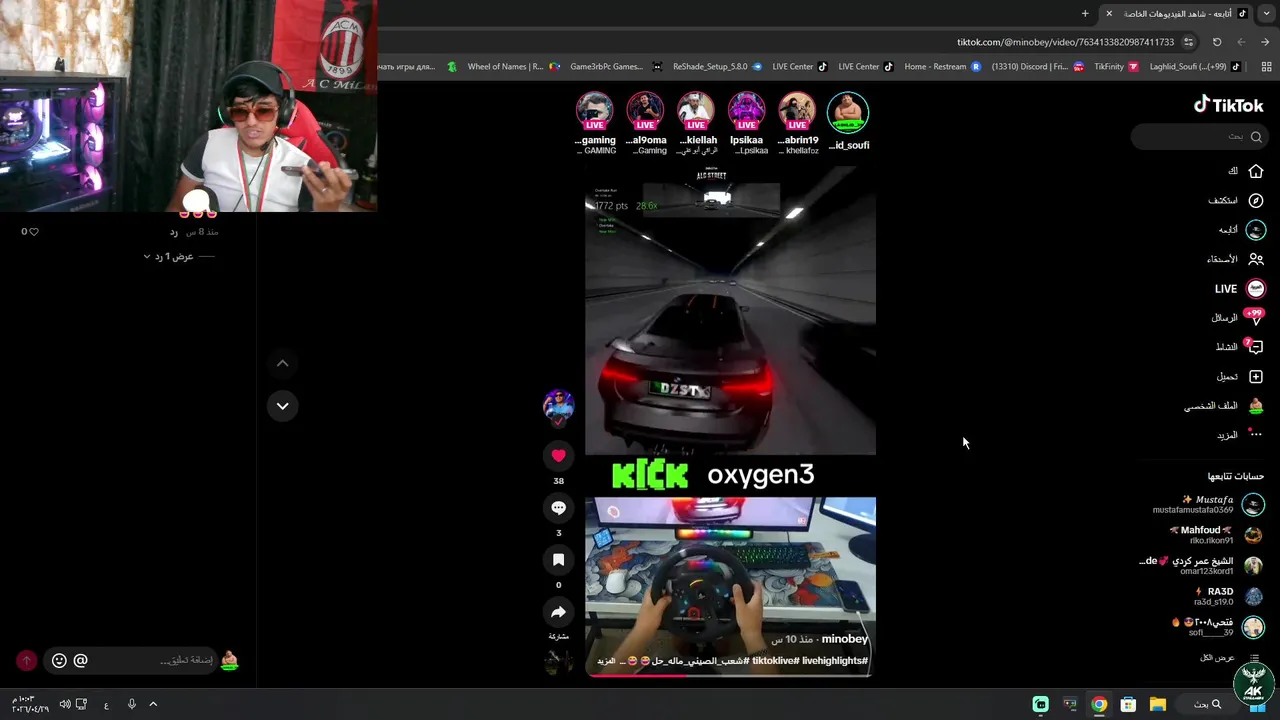This screenshot has height=720, width=1280.
Task: Open the Profile avatar icon in sidebar
Action: tap(1256, 406)
